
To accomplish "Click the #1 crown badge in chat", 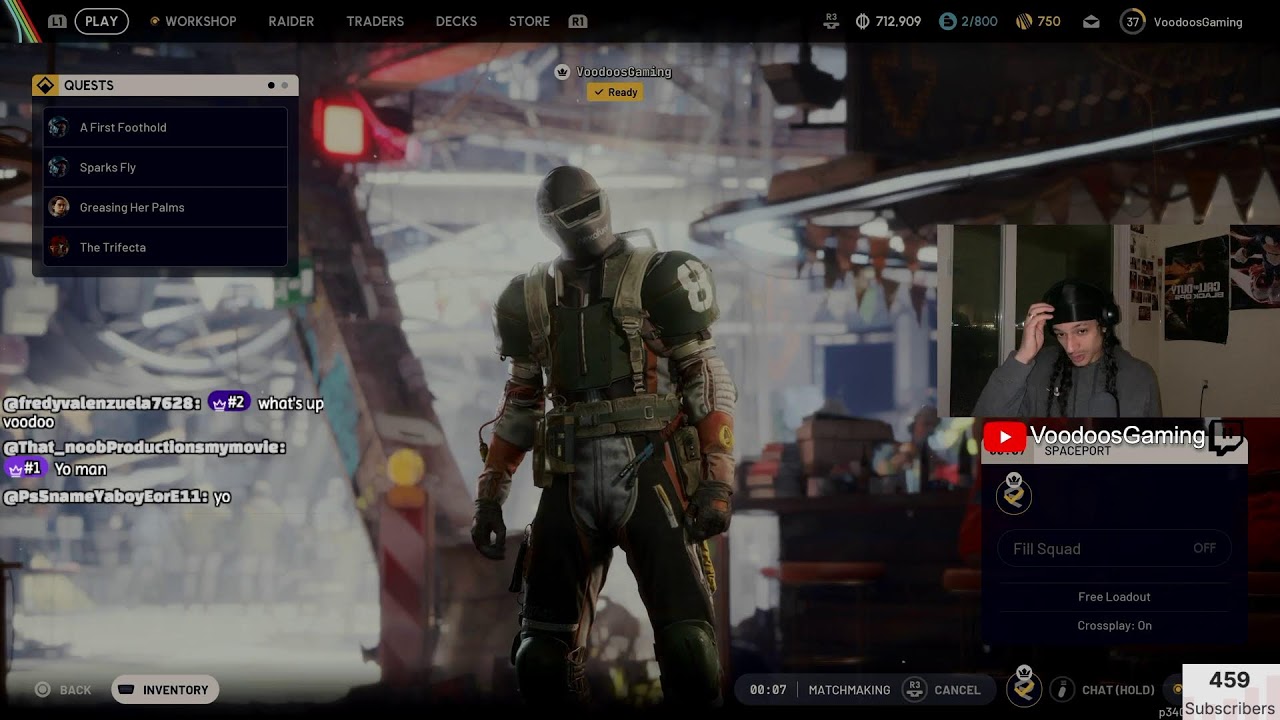I will pyautogui.click(x=25, y=468).
